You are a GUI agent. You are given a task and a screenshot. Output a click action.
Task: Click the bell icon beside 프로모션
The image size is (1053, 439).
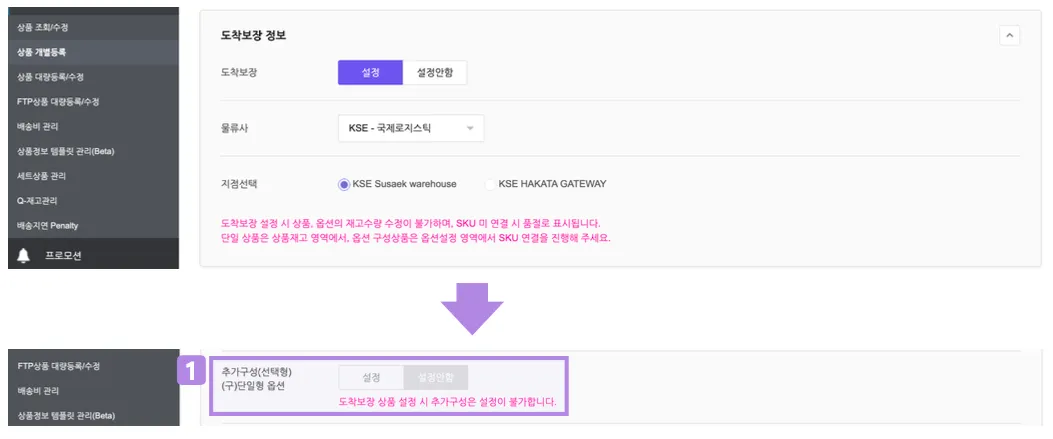24,256
